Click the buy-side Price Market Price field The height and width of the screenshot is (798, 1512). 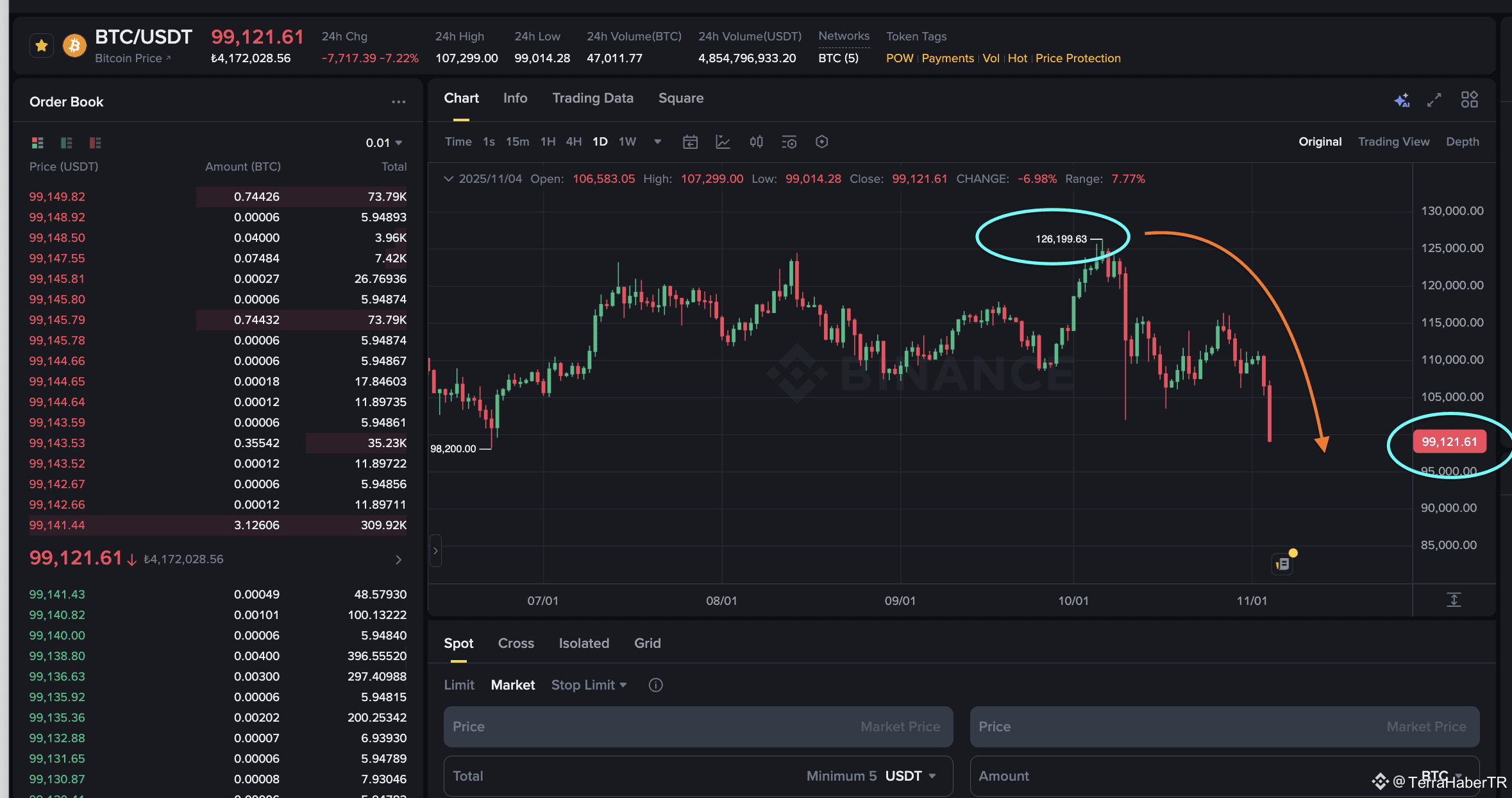698,727
